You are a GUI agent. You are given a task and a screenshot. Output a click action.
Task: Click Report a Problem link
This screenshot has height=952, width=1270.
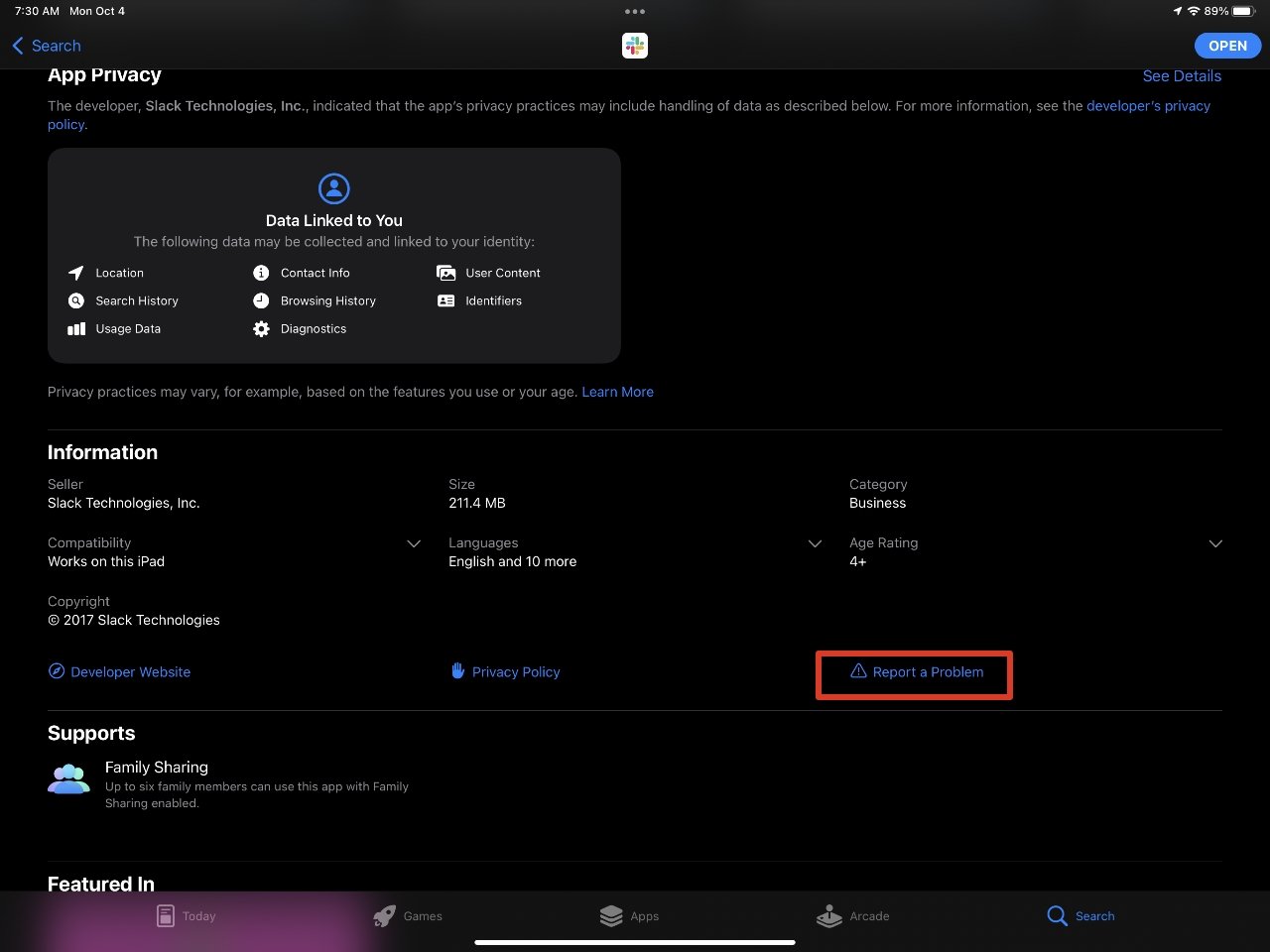tap(928, 672)
